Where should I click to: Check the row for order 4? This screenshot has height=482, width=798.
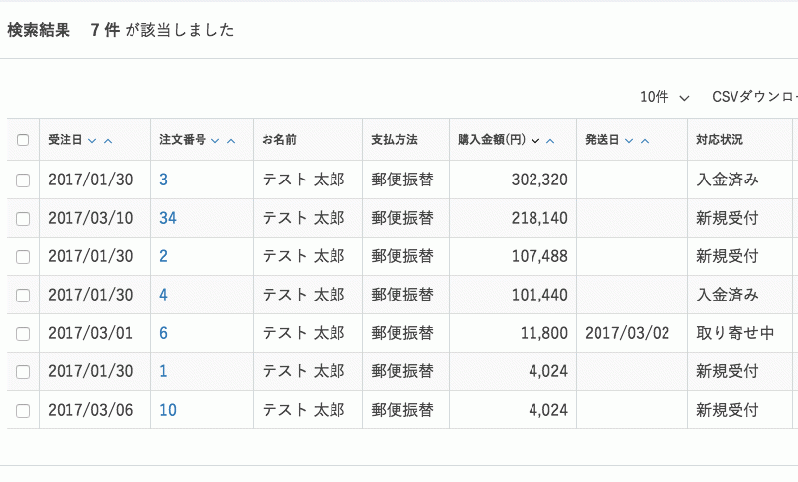point(23,295)
